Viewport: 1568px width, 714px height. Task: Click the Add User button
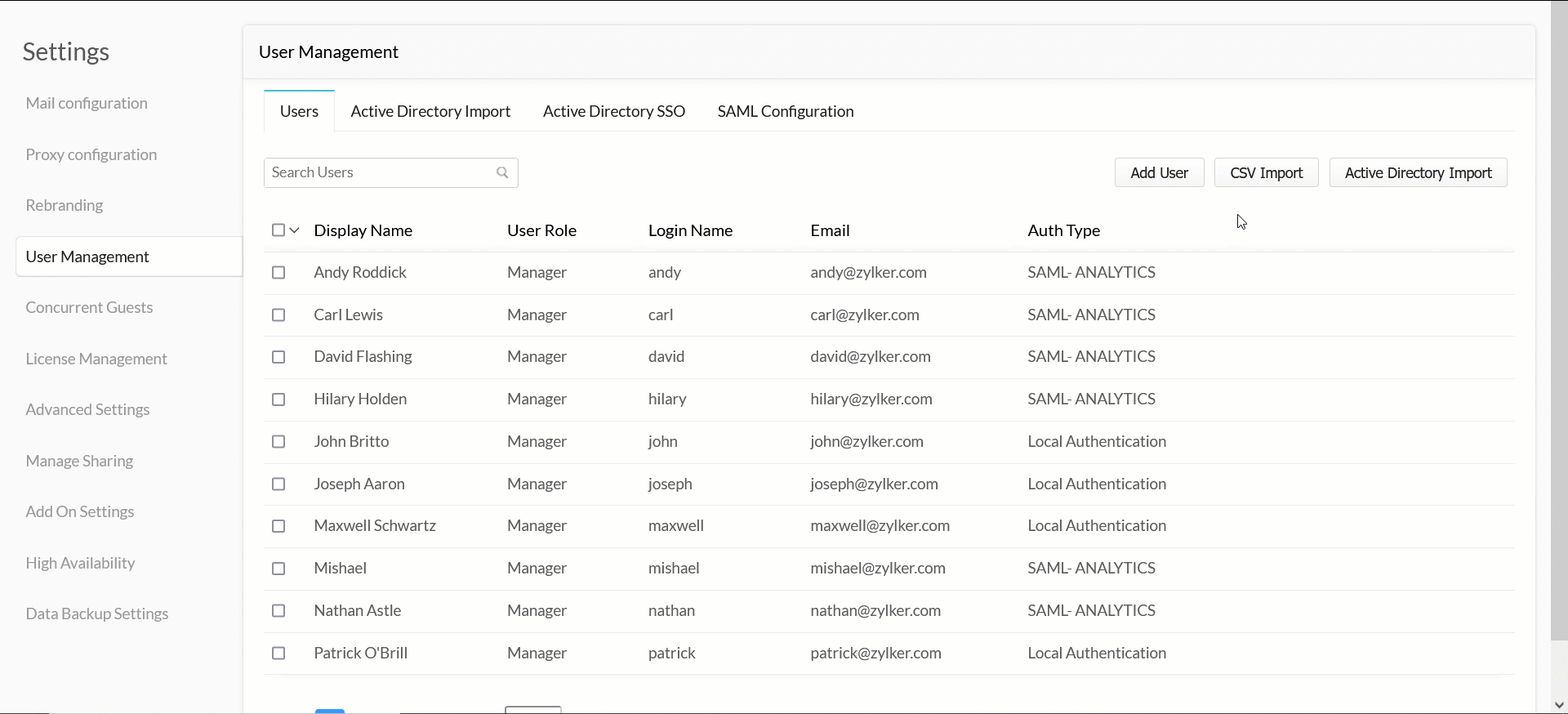click(1159, 173)
